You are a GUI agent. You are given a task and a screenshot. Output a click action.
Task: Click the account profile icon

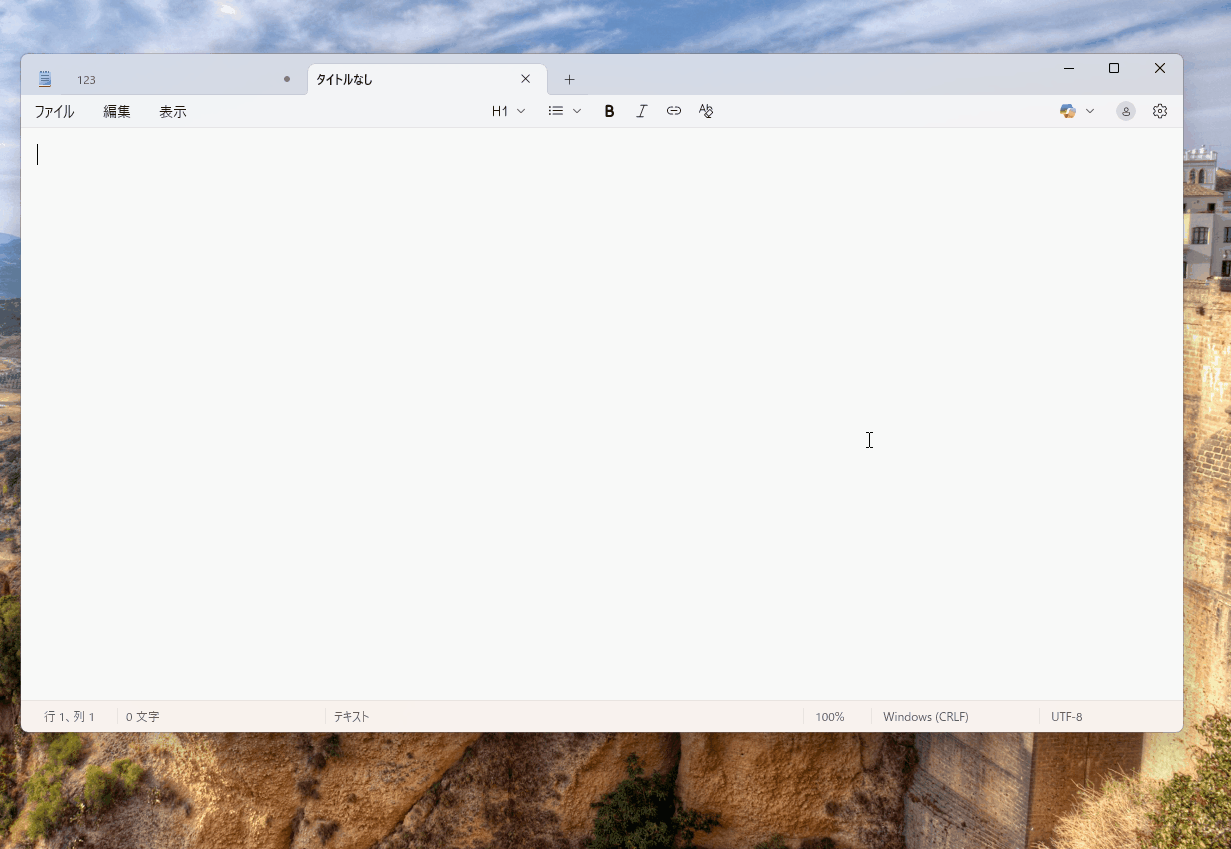coord(1126,111)
